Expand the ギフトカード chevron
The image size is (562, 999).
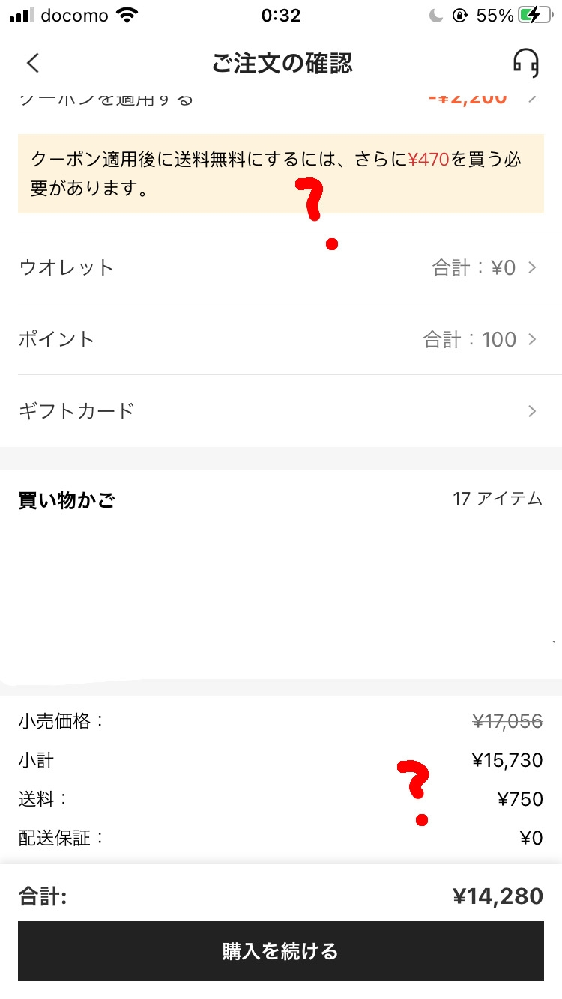pyautogui.click(x=532, y=411)
